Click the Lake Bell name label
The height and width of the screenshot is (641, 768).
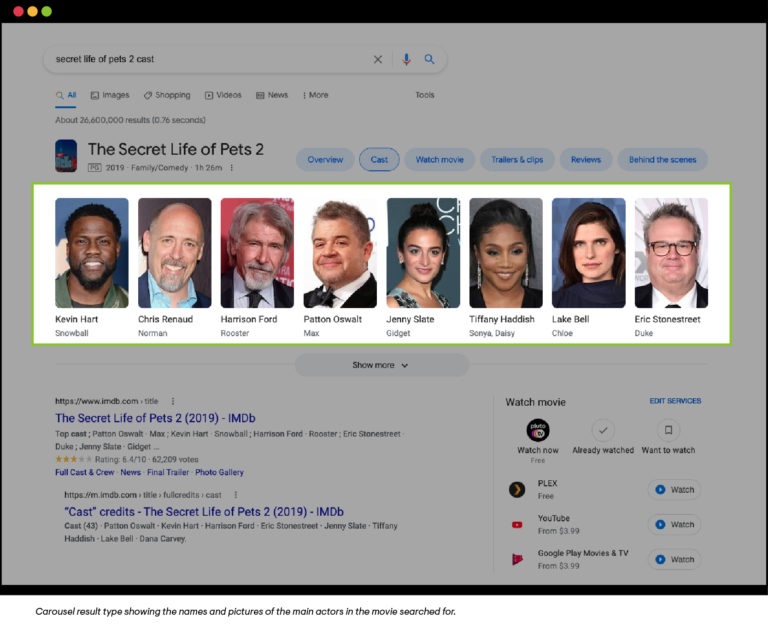[x=570, y=319]
